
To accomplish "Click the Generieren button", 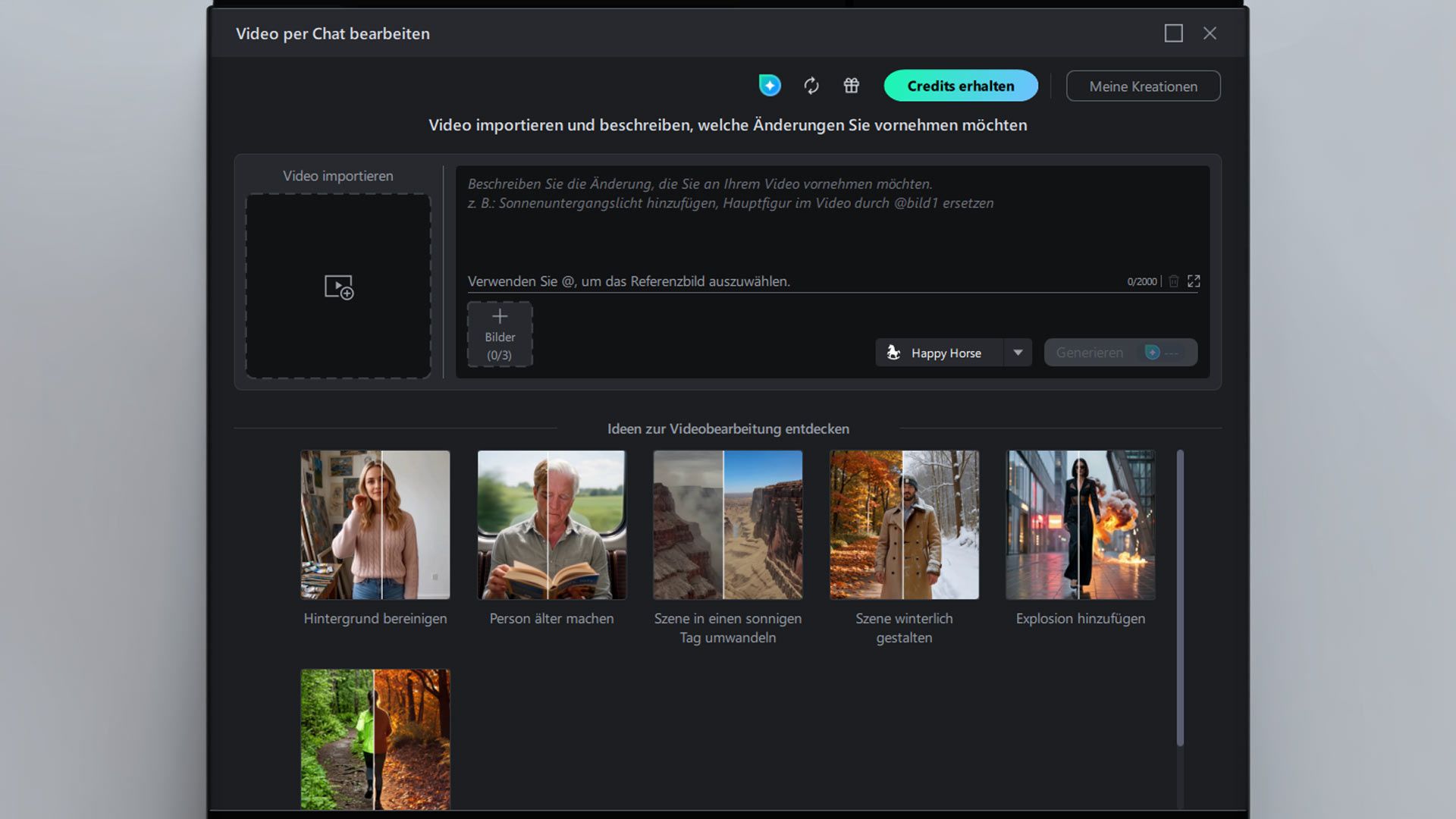I will click(x=1121, y=353).
